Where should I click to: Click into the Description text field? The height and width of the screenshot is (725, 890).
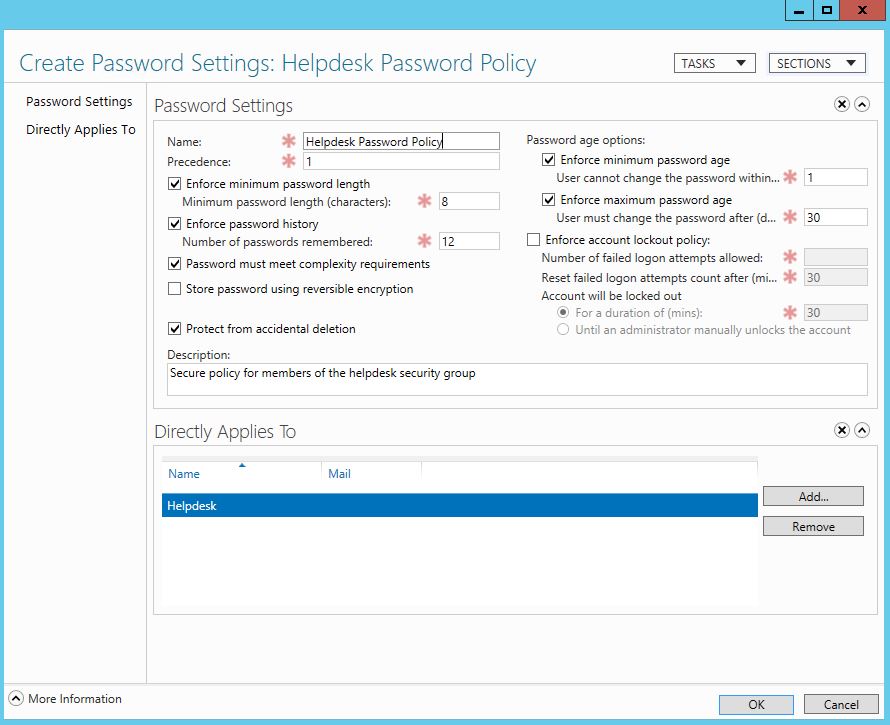pyautogui.click(x=517, y=379)
